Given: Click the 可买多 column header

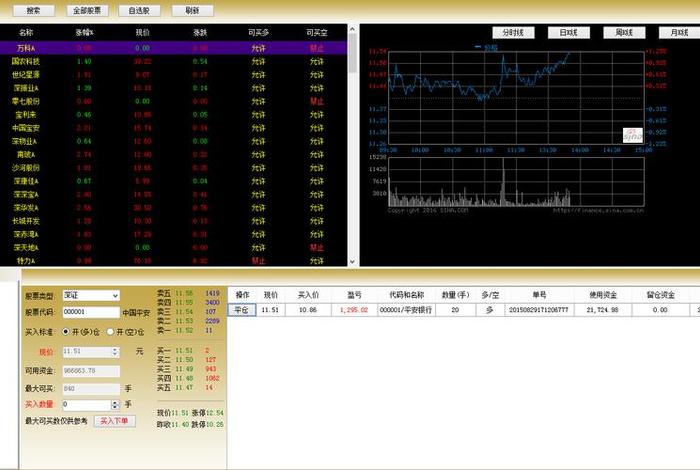Looking at the screenshot, I should pos(258,33).
